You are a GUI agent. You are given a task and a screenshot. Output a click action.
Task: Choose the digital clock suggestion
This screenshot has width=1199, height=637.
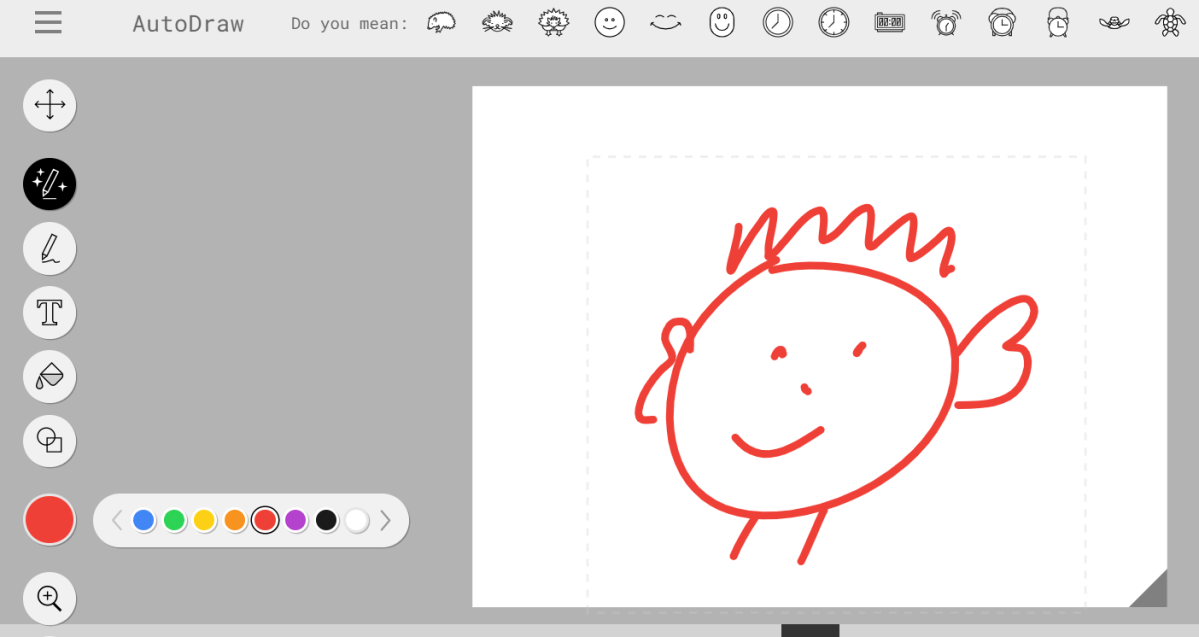pyautogui.click(x=890, y=21)
